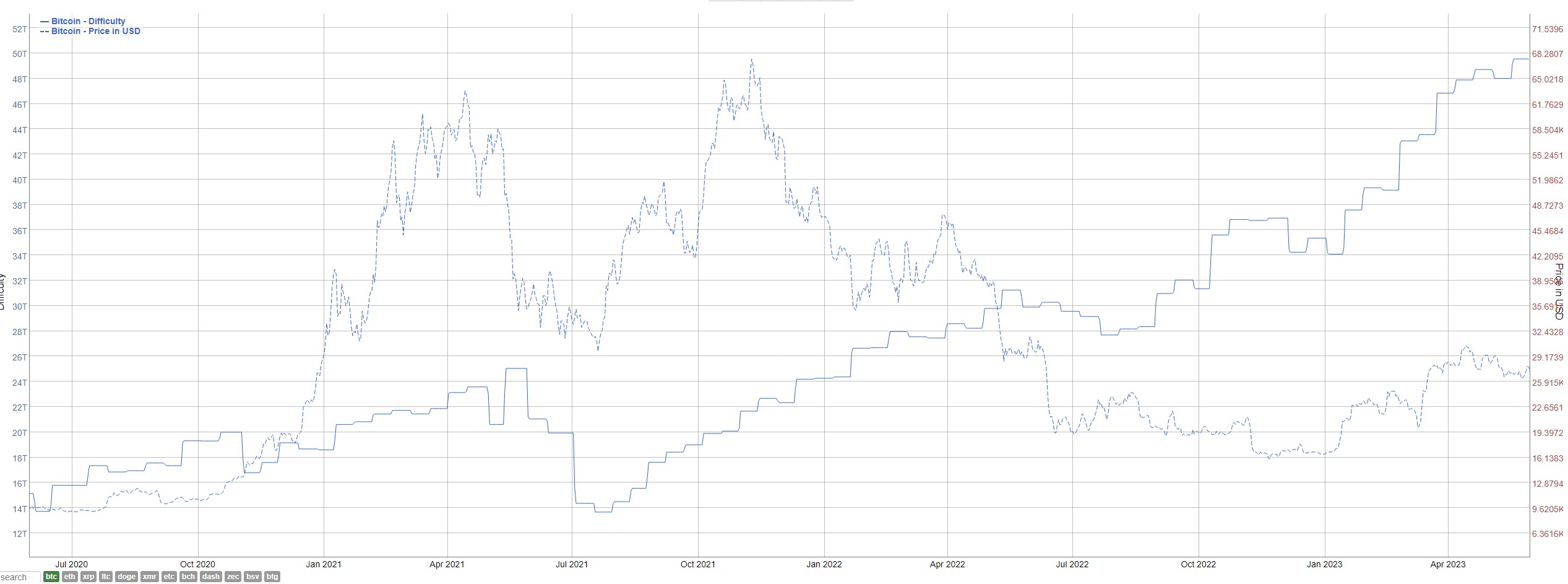This screenshot has height=584, width=1568.
Task: Click the Jul 2020 x-axis label
Action: [72, 564]
